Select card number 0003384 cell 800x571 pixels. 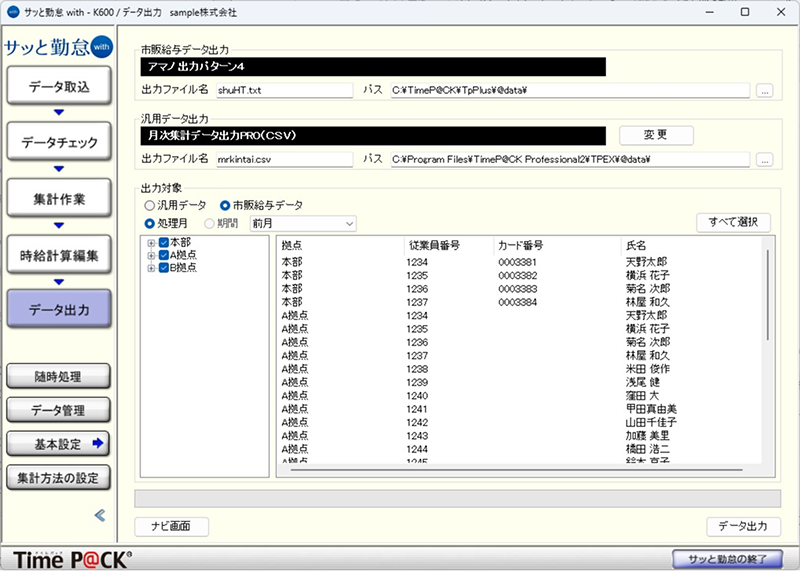pos(517,303)
